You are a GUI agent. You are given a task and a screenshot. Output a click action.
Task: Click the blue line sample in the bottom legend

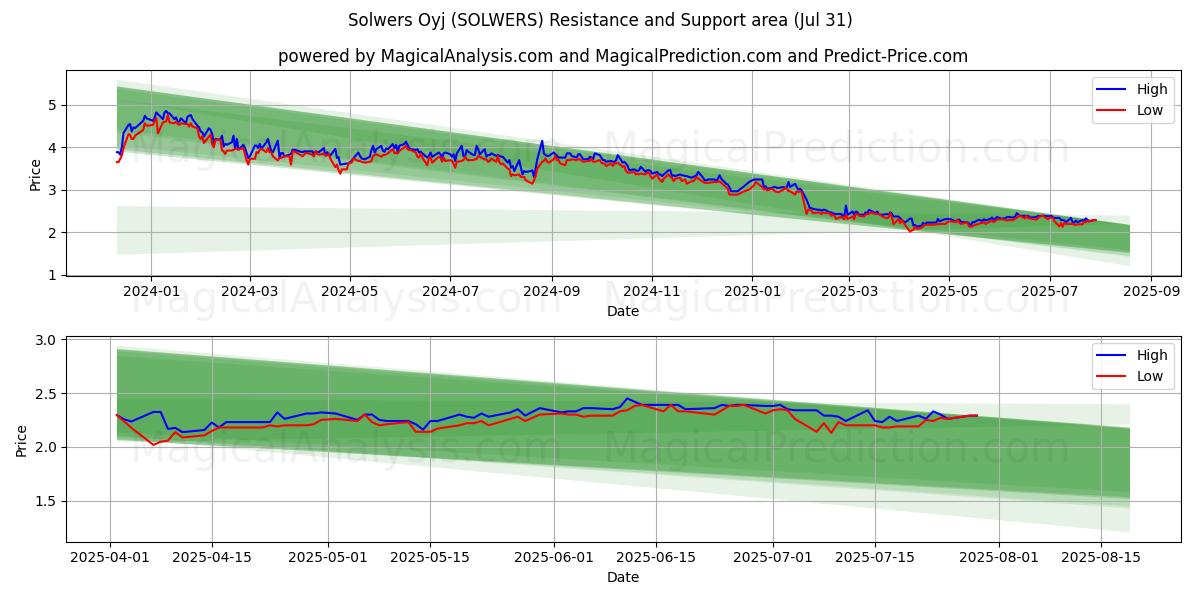point(1111,356)
